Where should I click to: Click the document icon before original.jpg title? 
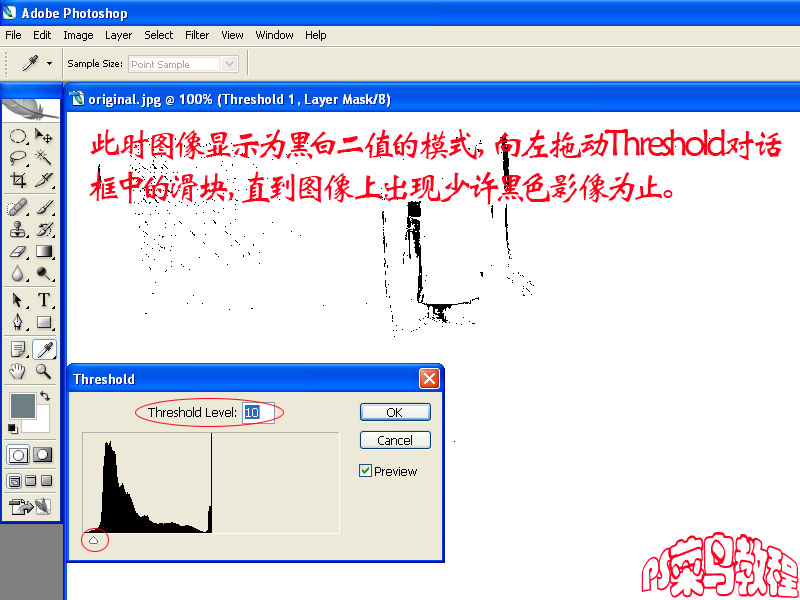[77, 98]
